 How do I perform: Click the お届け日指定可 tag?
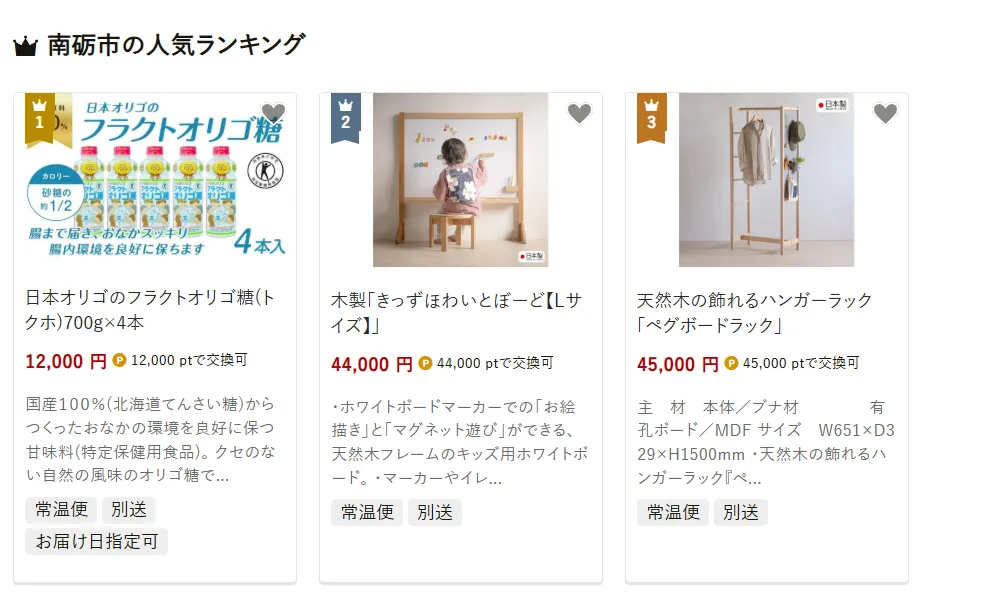tap(96, 542)
